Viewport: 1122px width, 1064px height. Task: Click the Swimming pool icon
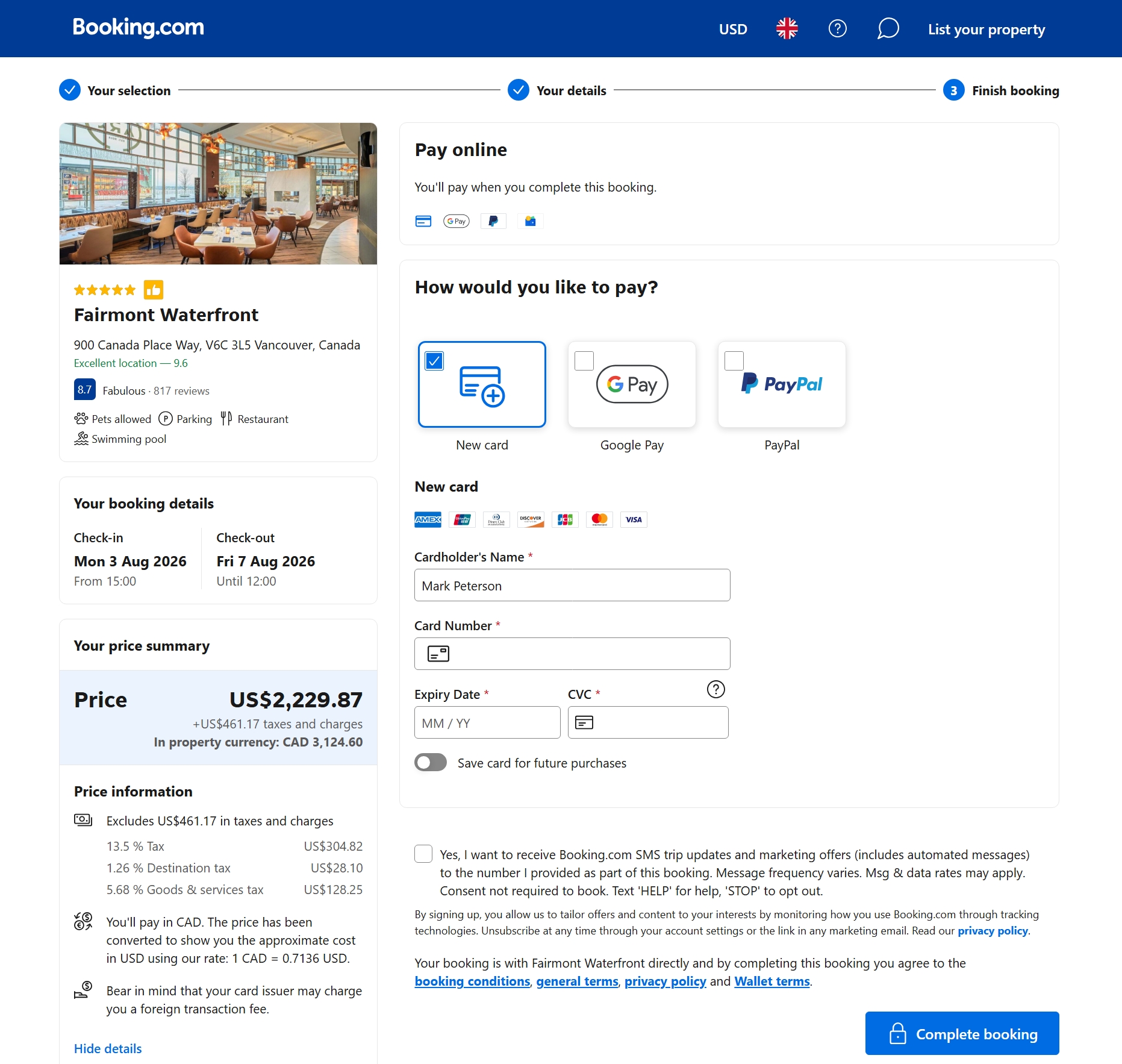[x=81, y=439]
